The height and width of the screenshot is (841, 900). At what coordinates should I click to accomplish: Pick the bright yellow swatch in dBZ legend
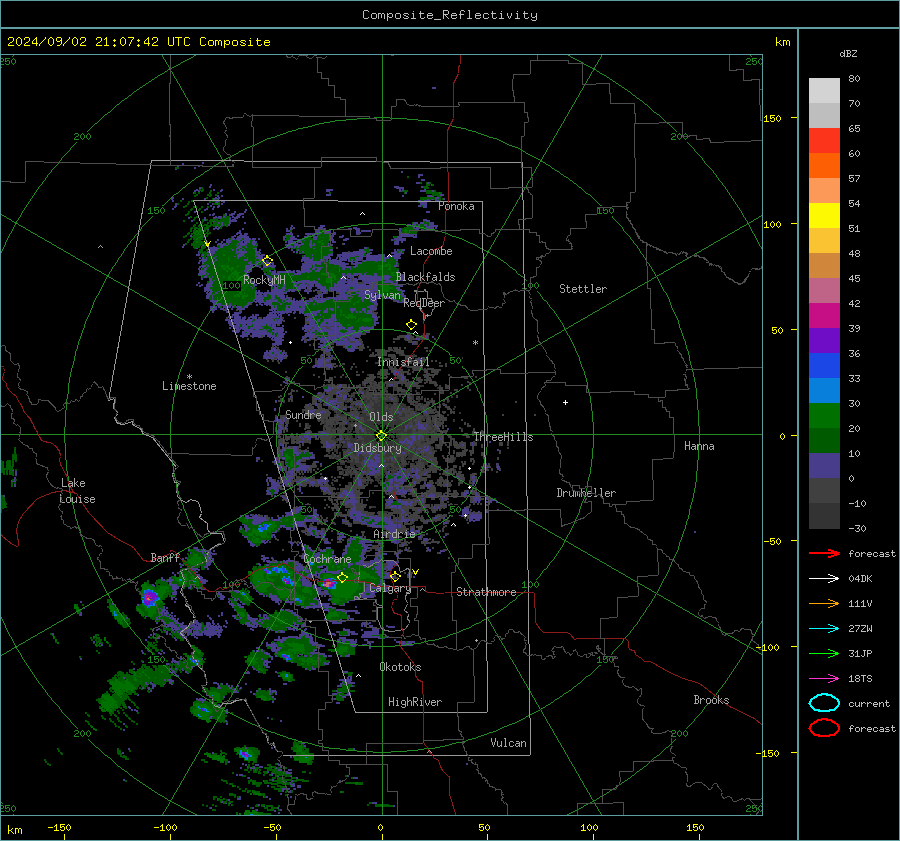[x=824, y=216]
